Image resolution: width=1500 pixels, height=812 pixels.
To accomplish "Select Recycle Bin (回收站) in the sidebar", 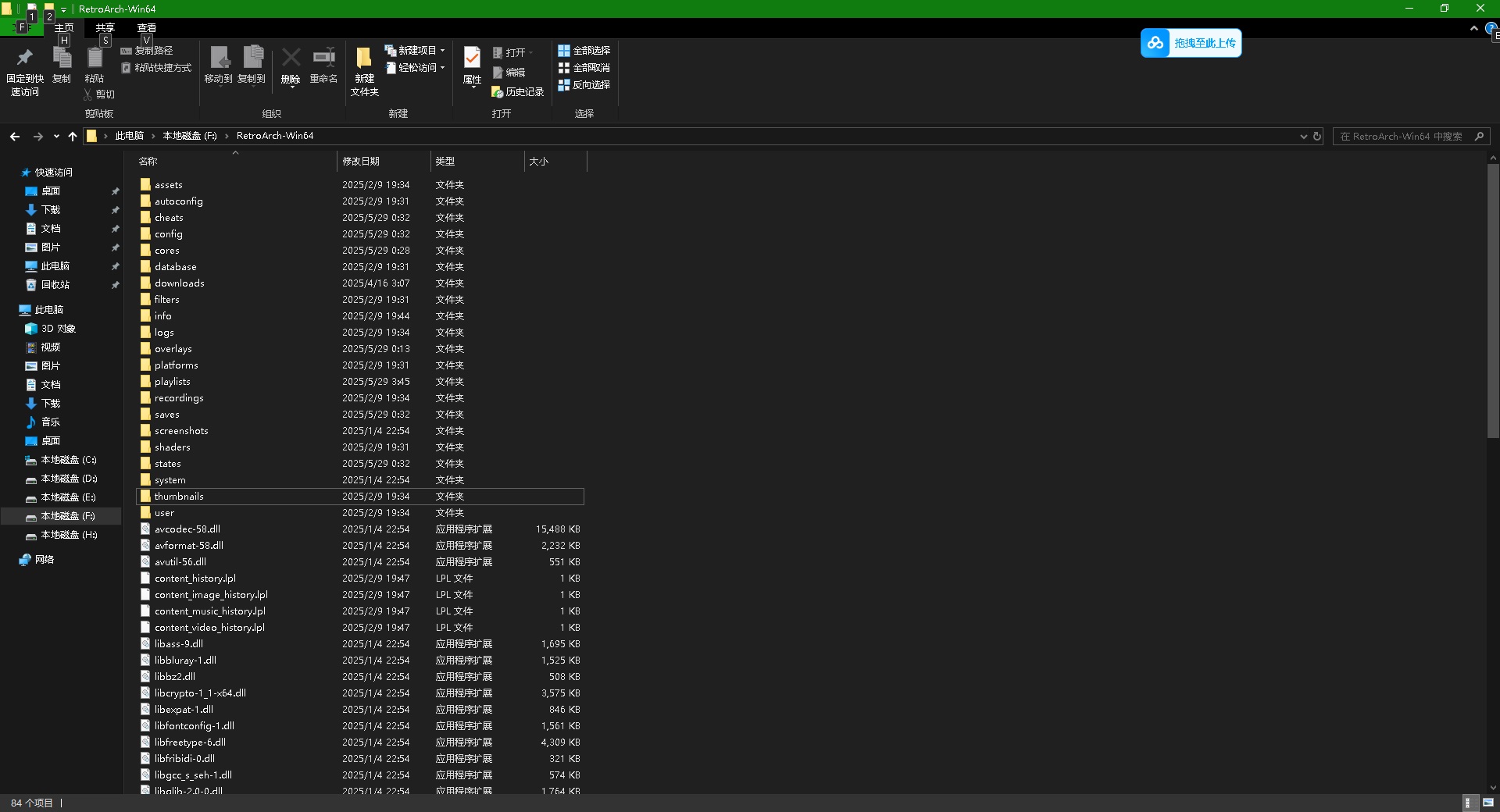I will click(x=55, y=285).
